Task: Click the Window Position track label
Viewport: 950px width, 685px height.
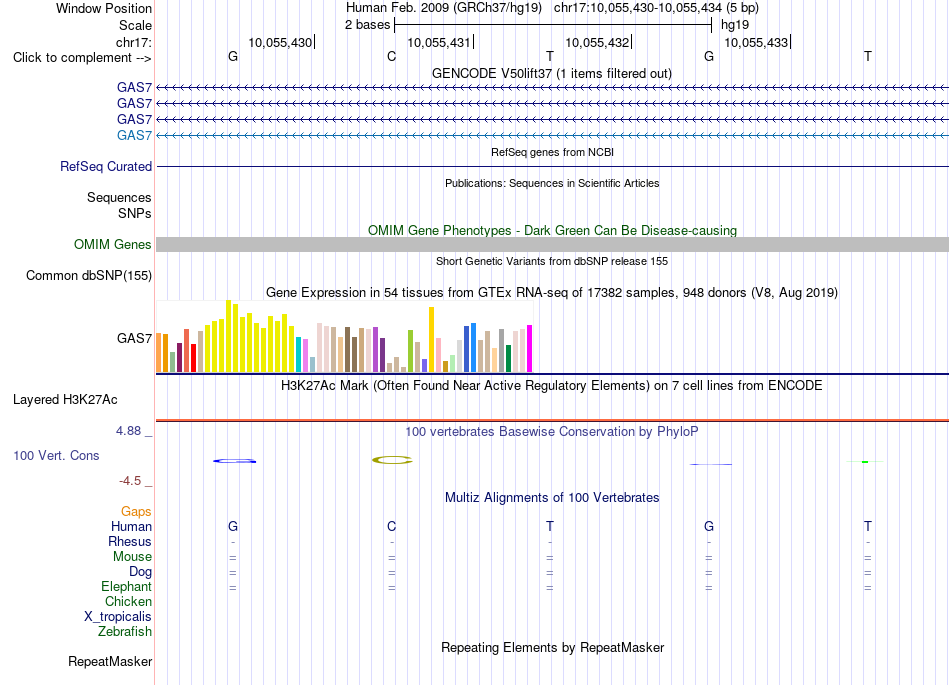Action: click(x=104, y=8)
